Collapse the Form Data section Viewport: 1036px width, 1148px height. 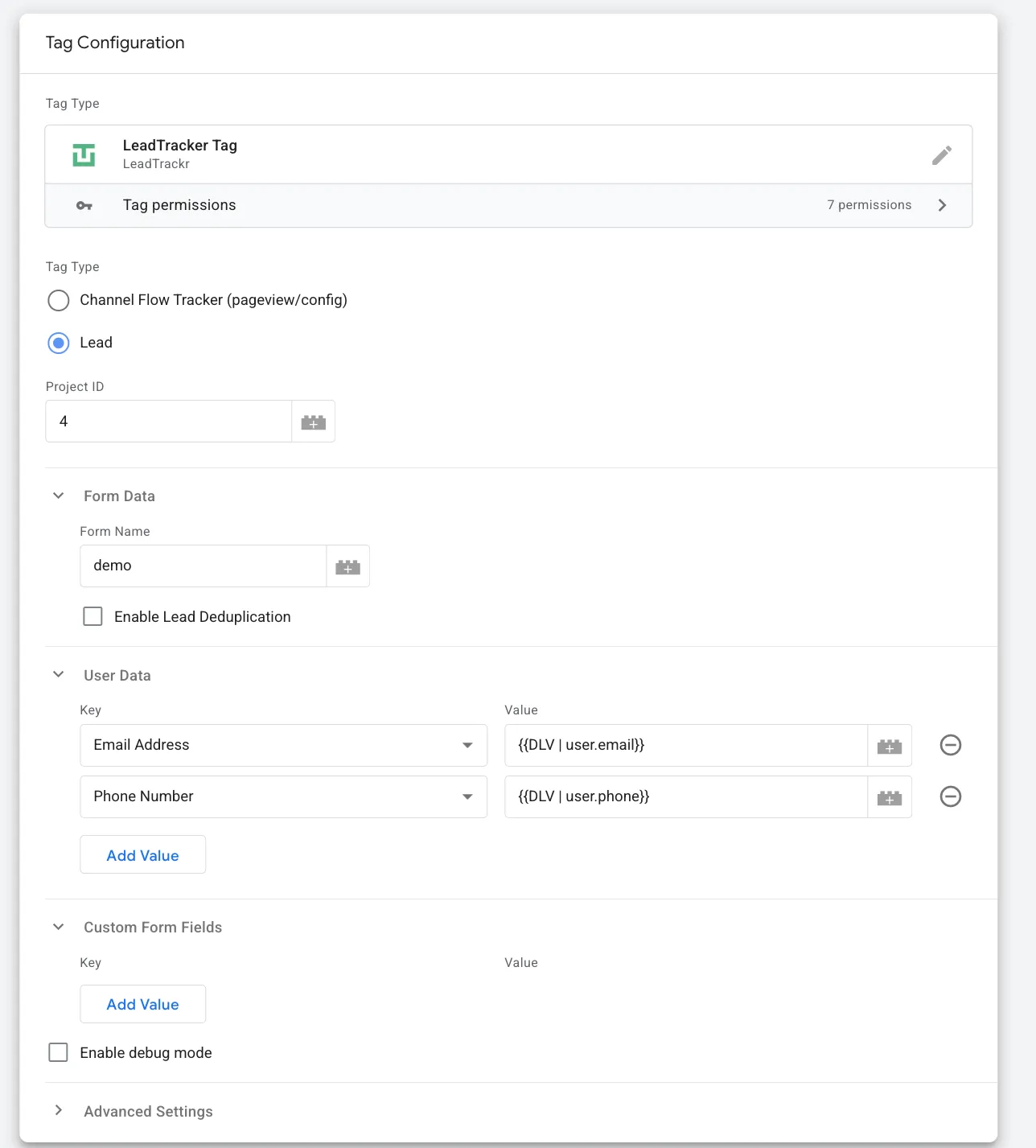point(57,496)
